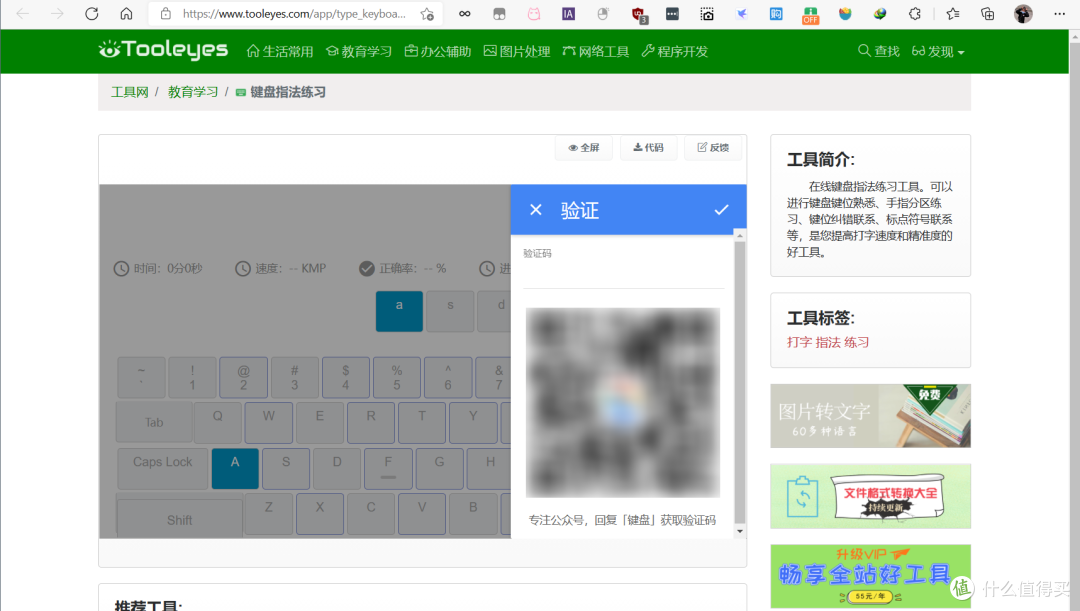Go to browser home page
The height and width of the screenshot is (611, 1080).
coord(126,14)
